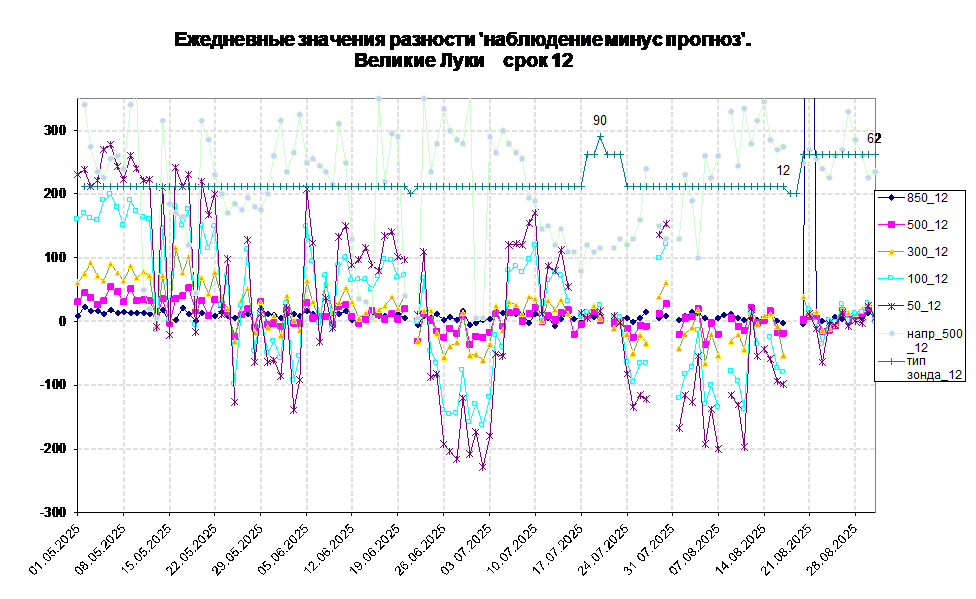Select the 100_12 legend text label

[927, 279]
